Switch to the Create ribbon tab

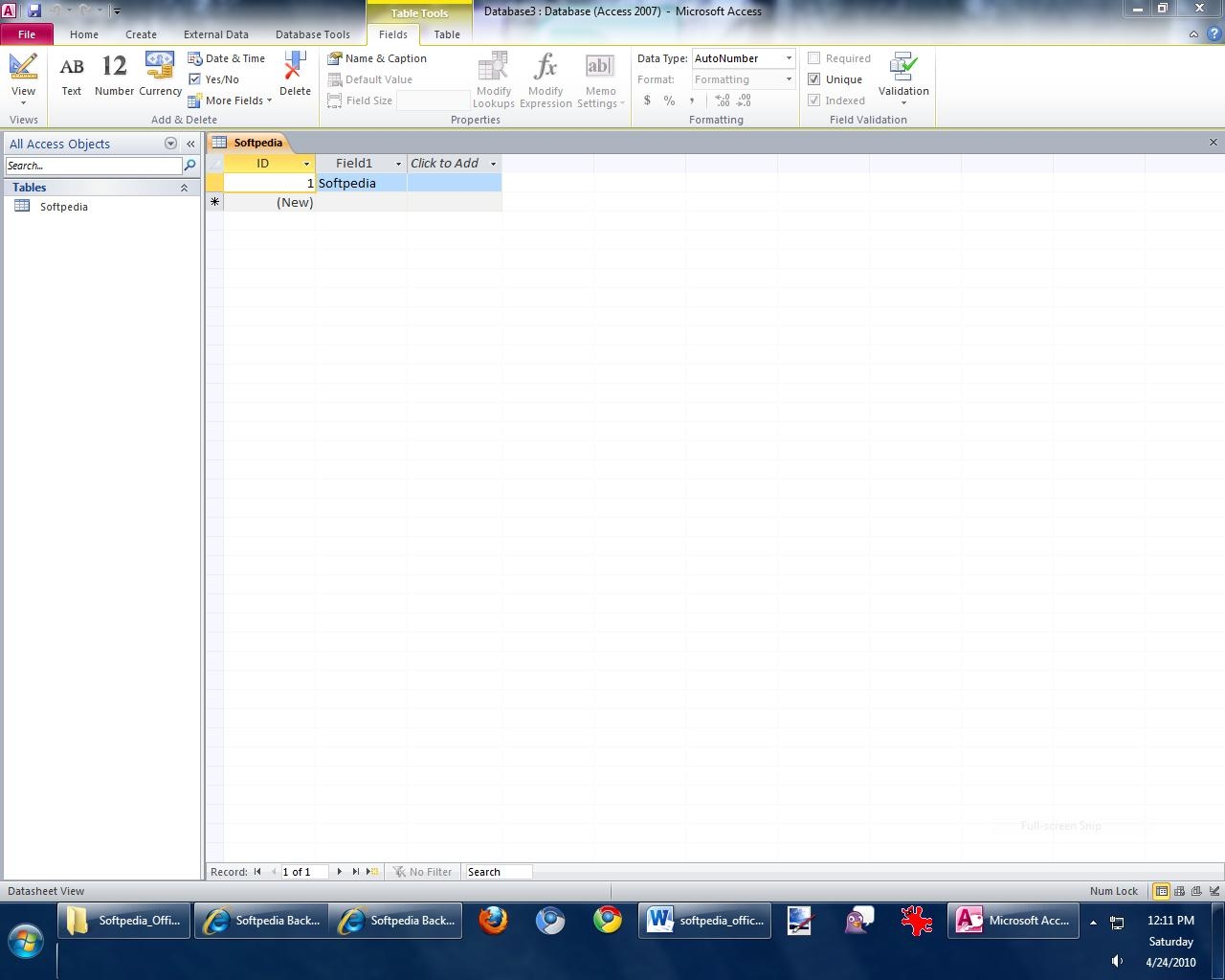point(141,34)
